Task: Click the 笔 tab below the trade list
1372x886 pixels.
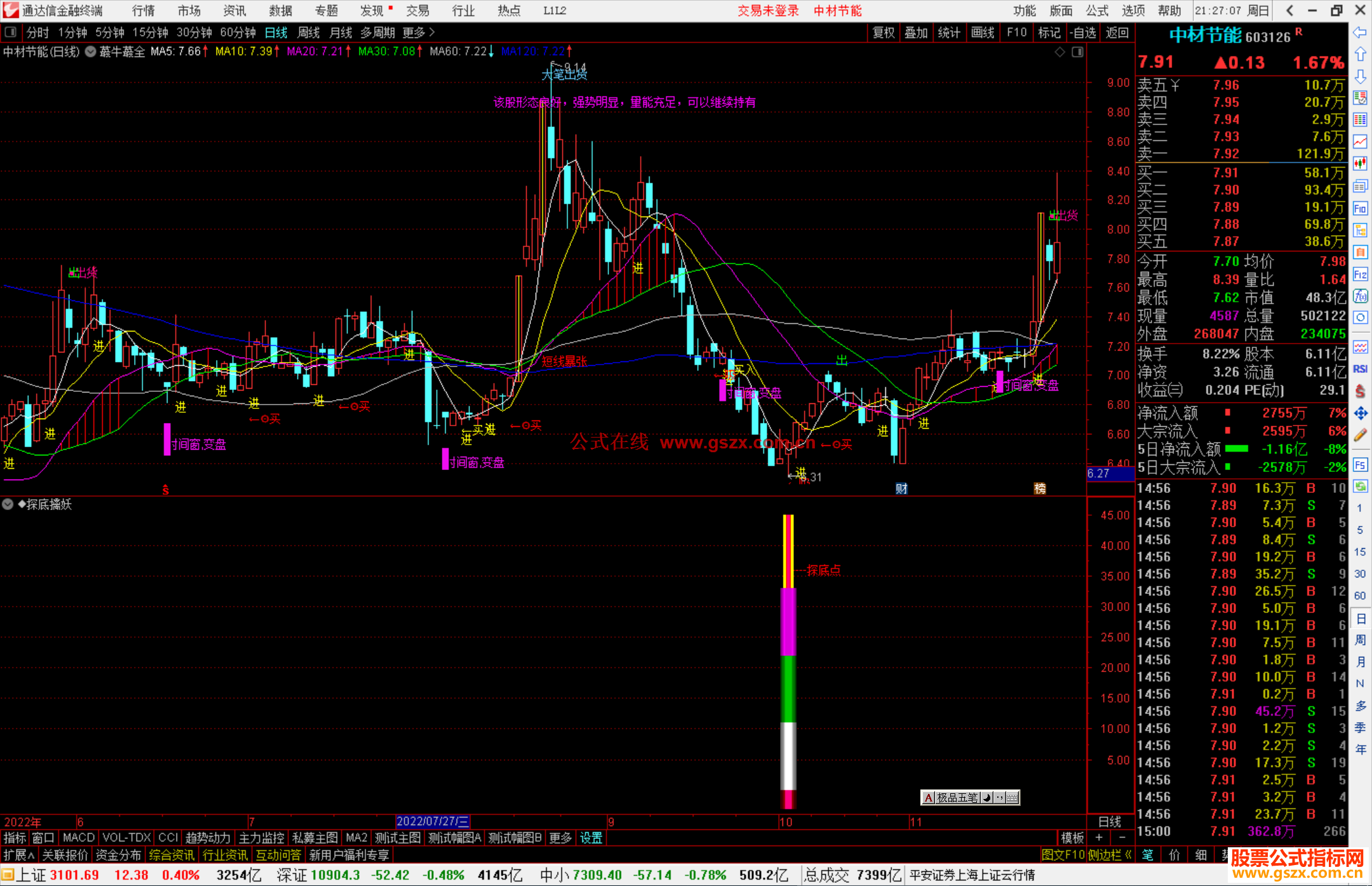Action: (1148, 855)
